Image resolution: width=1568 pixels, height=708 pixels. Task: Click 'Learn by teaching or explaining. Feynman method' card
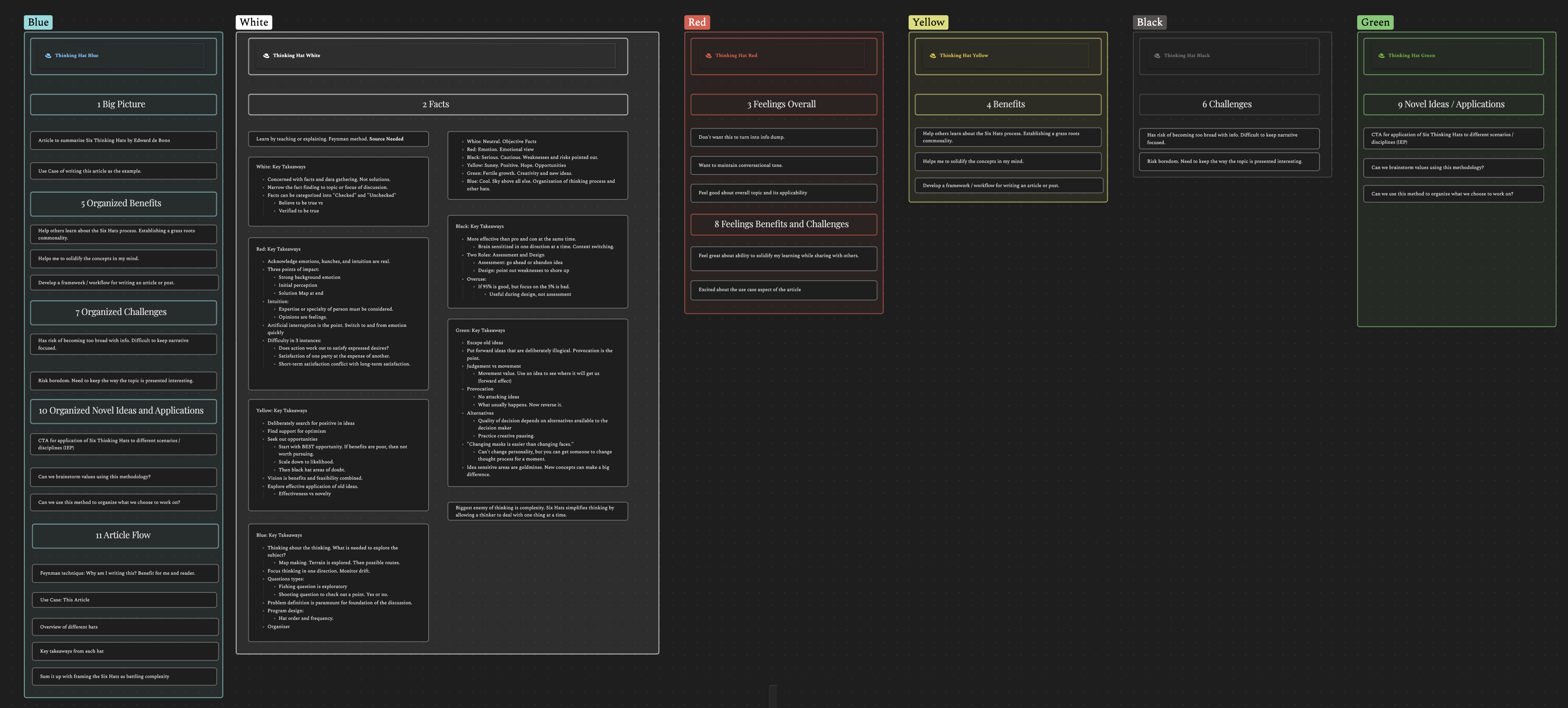click(338, 139)
